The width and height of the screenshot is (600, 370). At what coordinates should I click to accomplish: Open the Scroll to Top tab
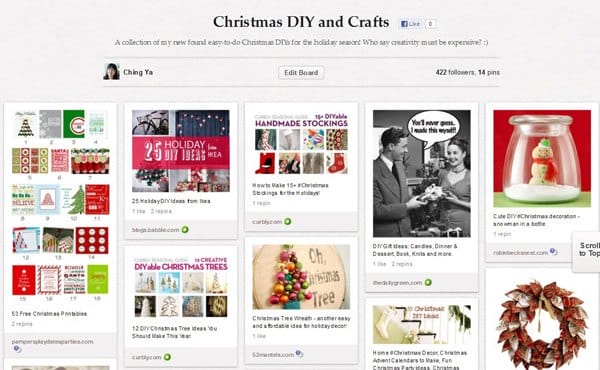pos(587,252)
